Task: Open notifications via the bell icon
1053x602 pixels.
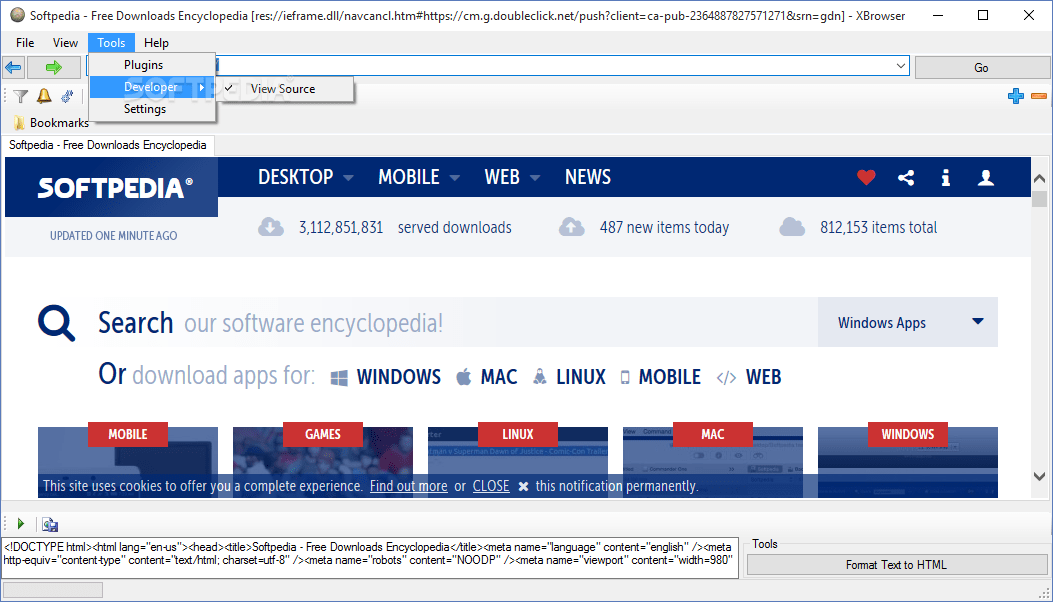Action: pyautogui.click(x=44, y=95)
